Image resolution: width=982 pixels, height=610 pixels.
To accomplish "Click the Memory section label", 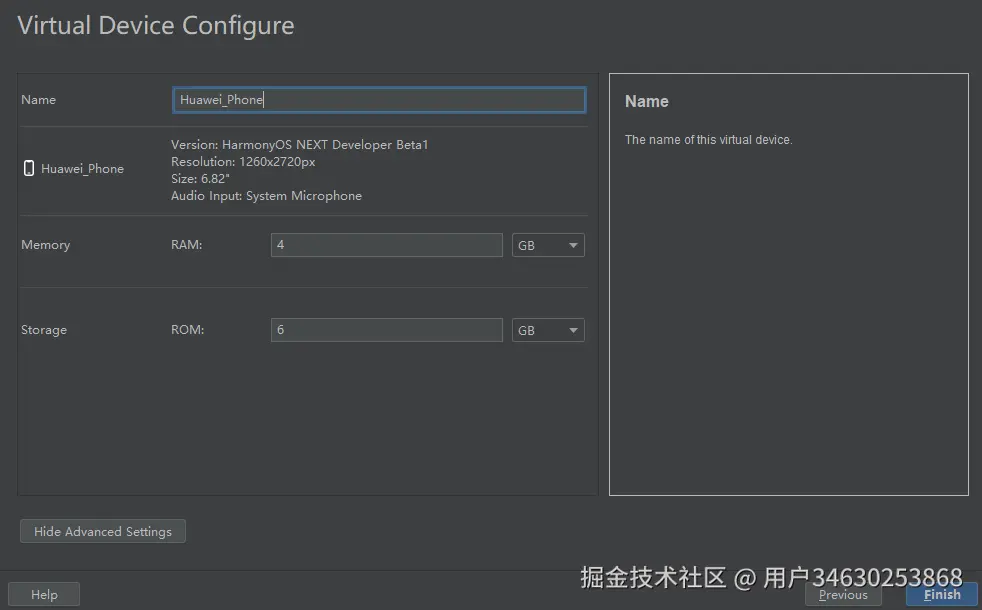I will tap(46, 245).
